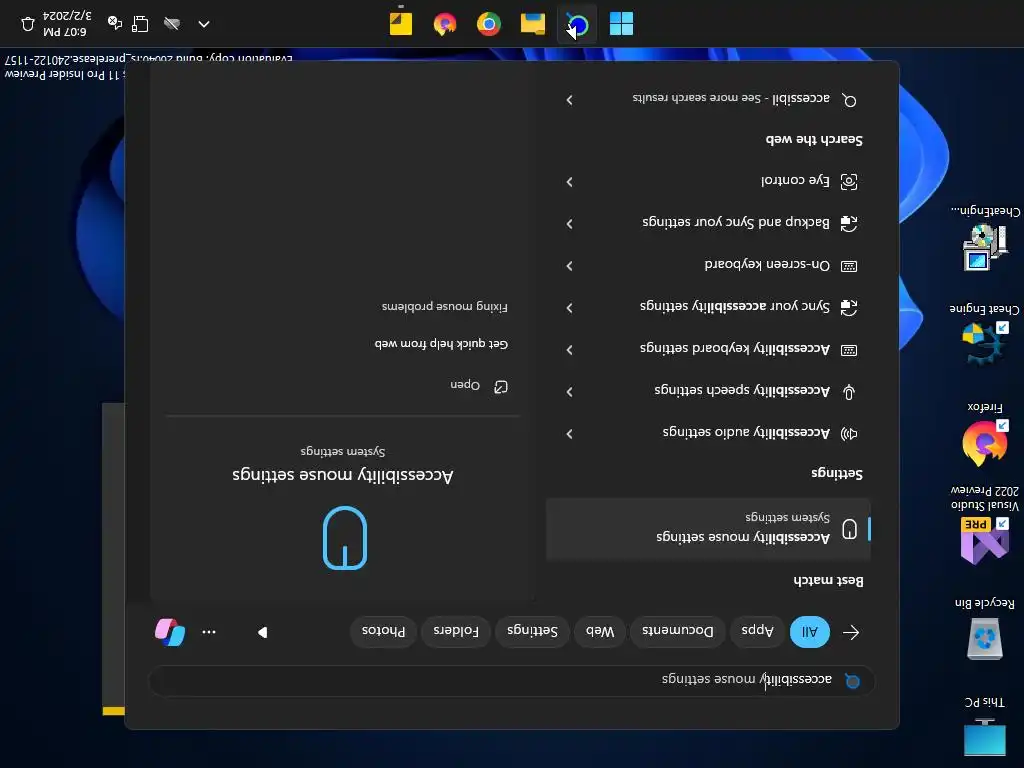Expand Sync your accessibility settings chevron
The image size is (1024, 768).
pos(569,308)
